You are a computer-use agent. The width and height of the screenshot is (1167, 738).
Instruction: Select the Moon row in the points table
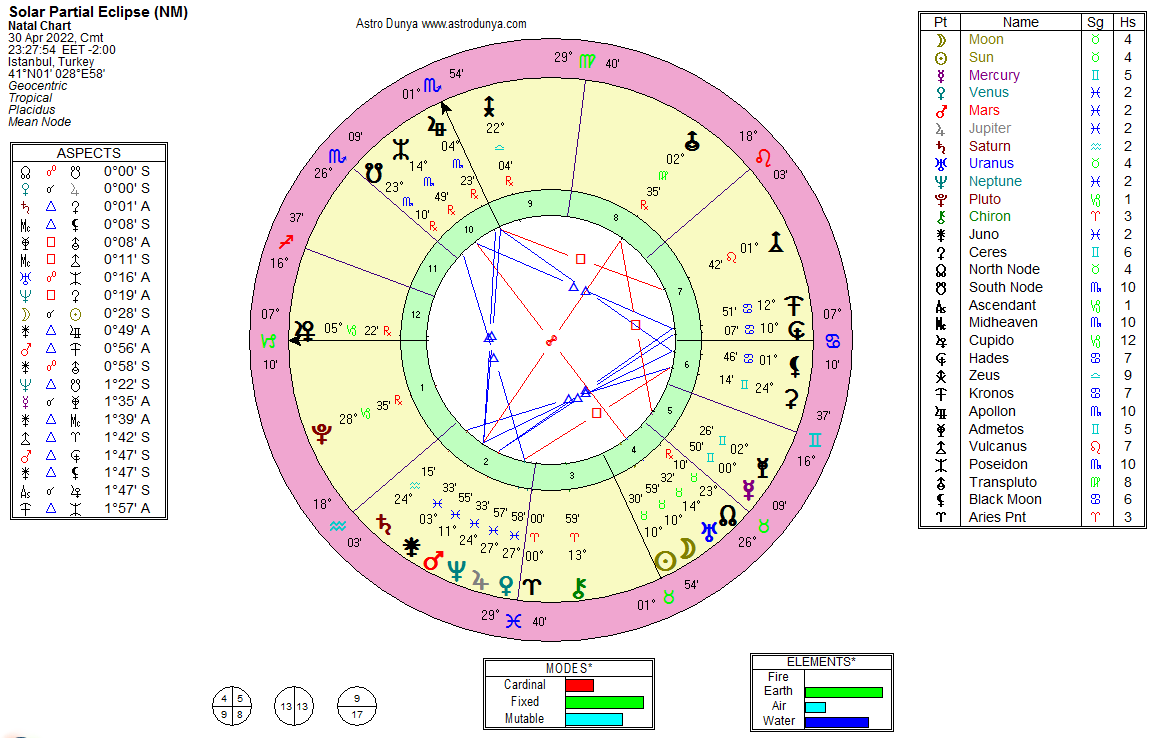[x=1032, y=39]
